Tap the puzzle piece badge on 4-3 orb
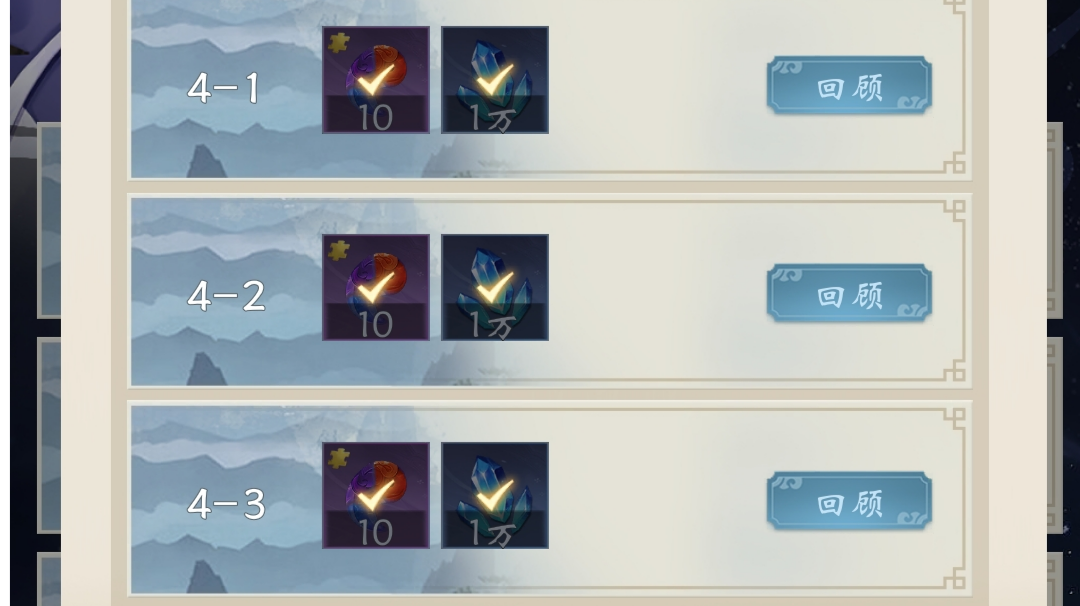The width and height of the screenshot is (1080, 606). point(338,459)
